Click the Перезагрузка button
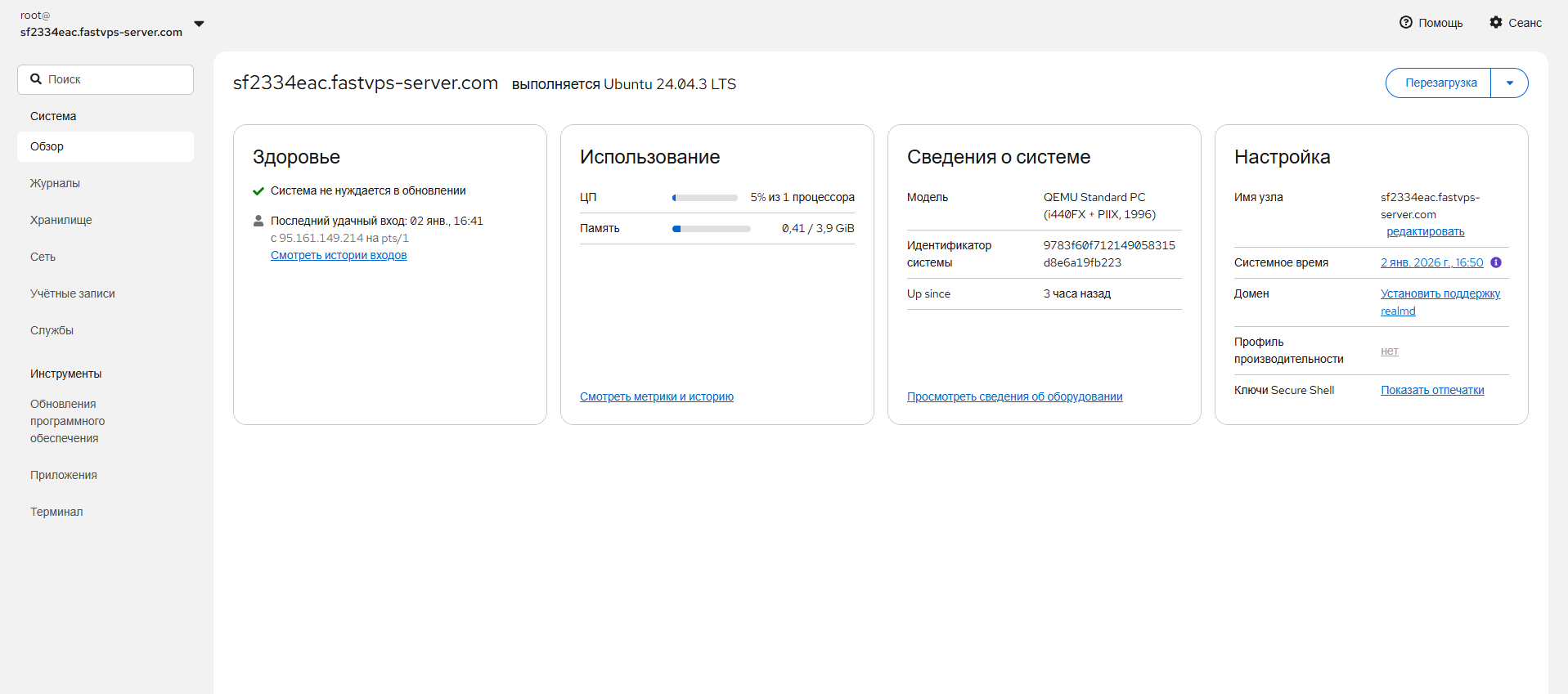 (1440, 83)
